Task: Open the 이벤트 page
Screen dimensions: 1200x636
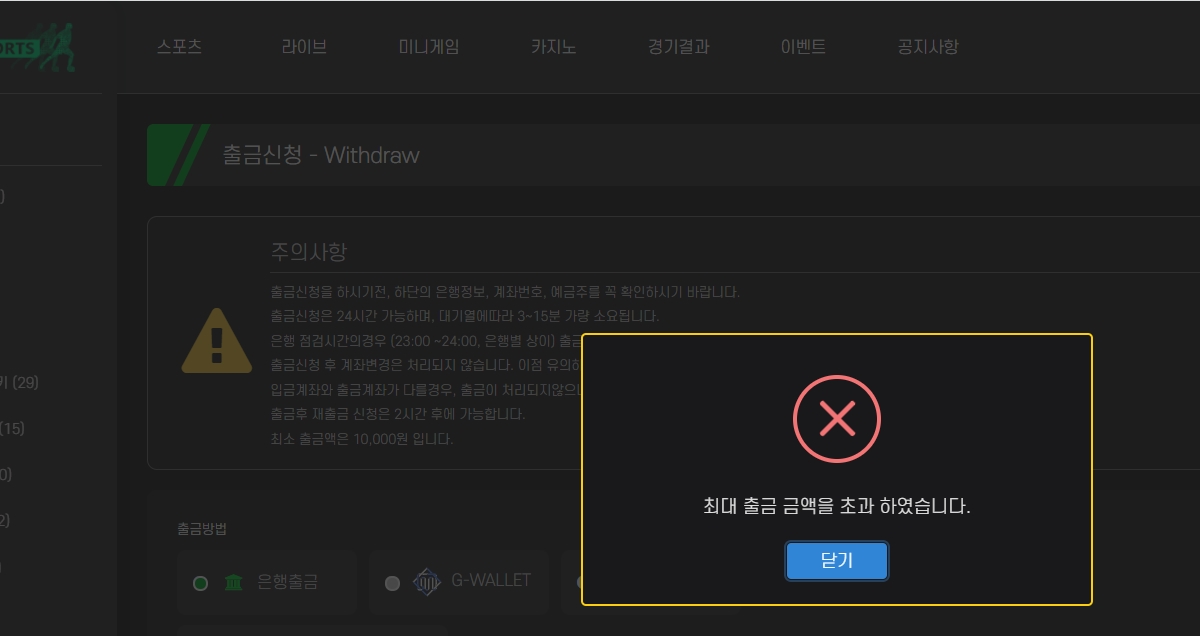Action: (x=803, y=47)
